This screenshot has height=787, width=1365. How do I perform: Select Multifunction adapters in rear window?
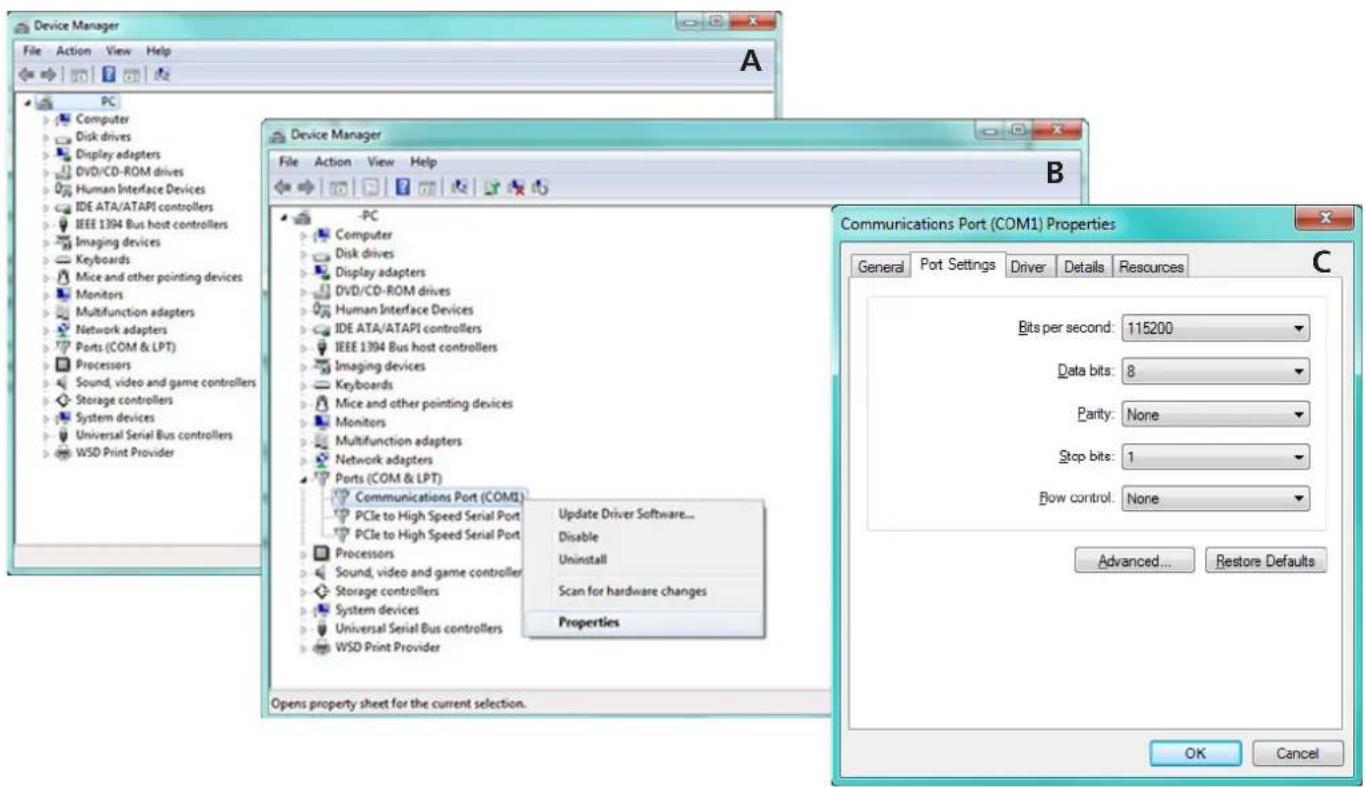coord(135,312)
